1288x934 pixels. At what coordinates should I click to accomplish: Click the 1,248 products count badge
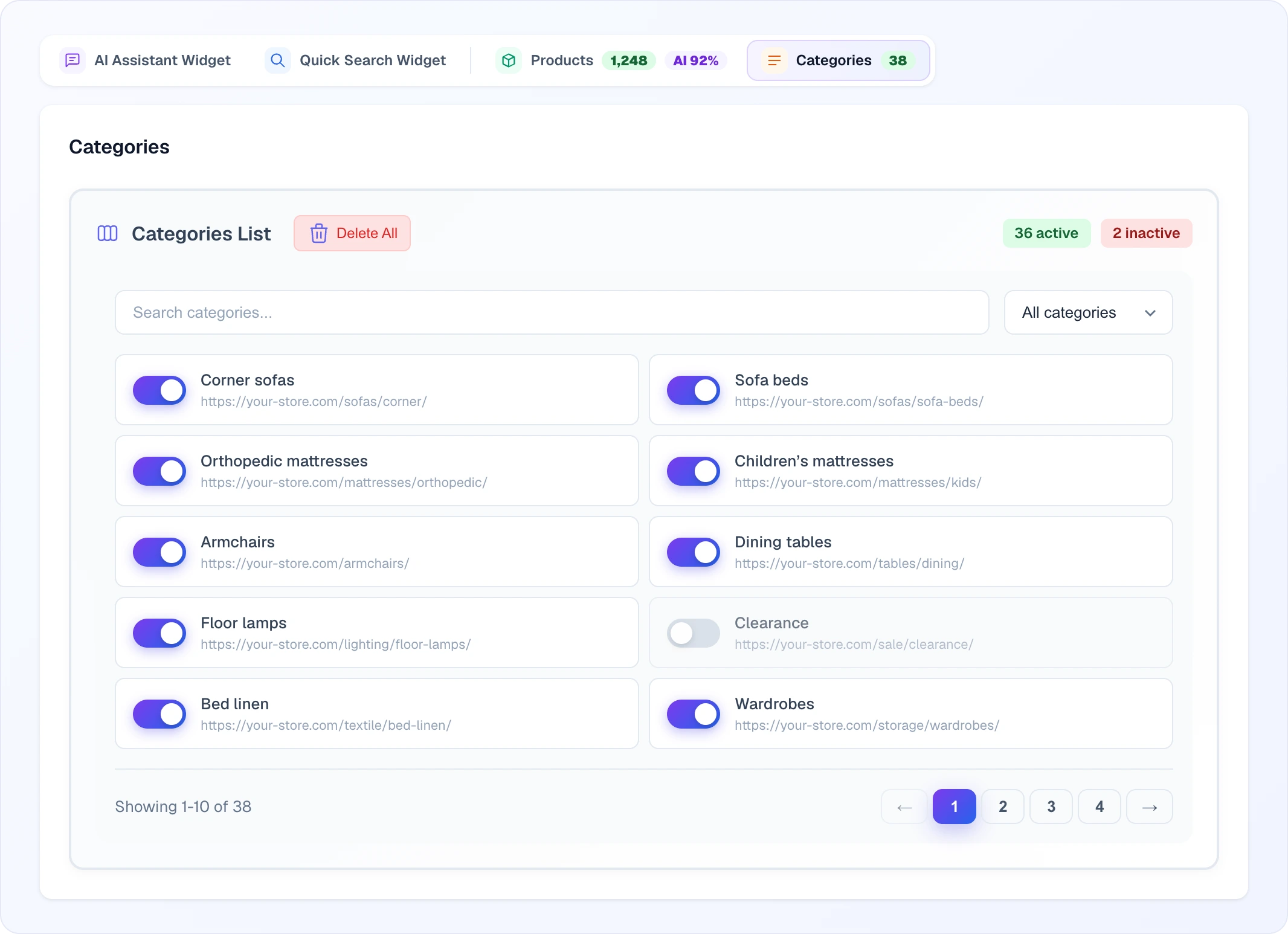(629, 60)
